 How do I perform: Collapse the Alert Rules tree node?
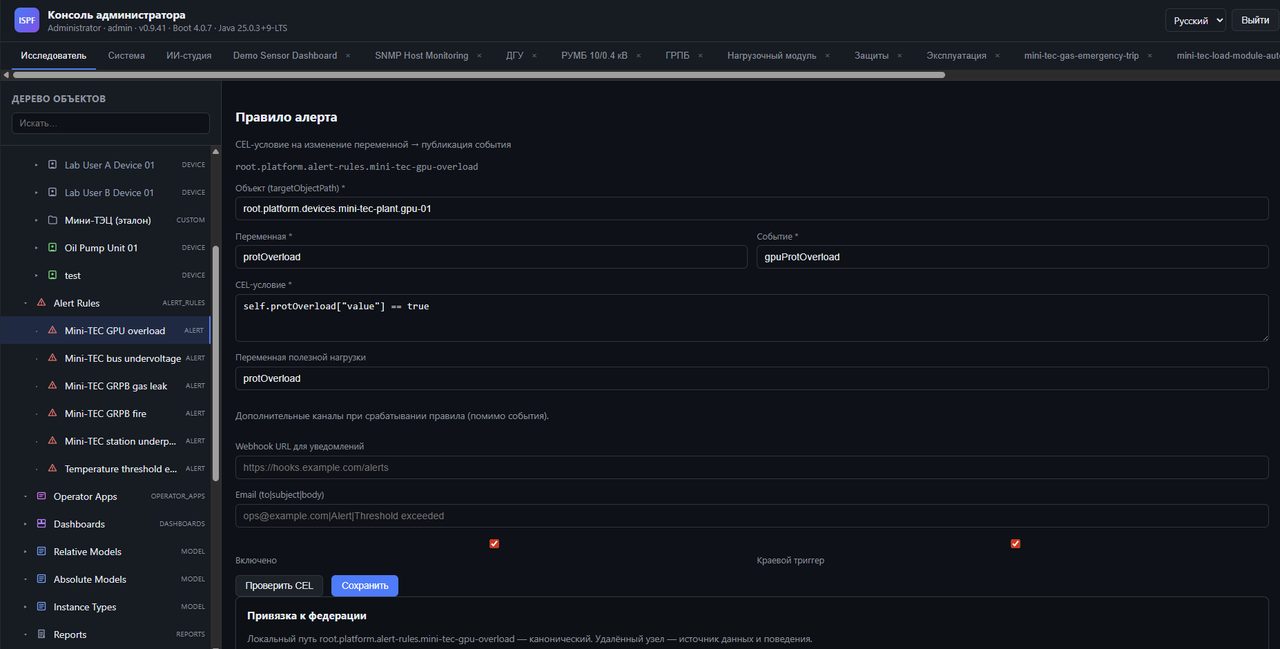tap(25, 303)
